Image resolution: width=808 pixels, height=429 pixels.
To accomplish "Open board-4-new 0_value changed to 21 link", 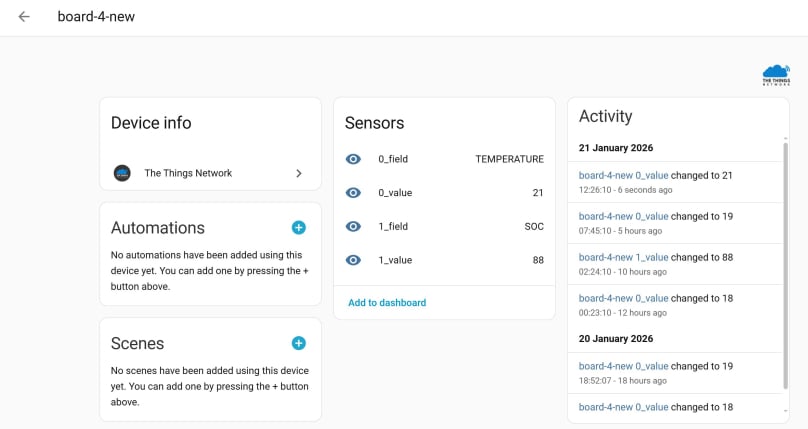I will click(624, 175).
